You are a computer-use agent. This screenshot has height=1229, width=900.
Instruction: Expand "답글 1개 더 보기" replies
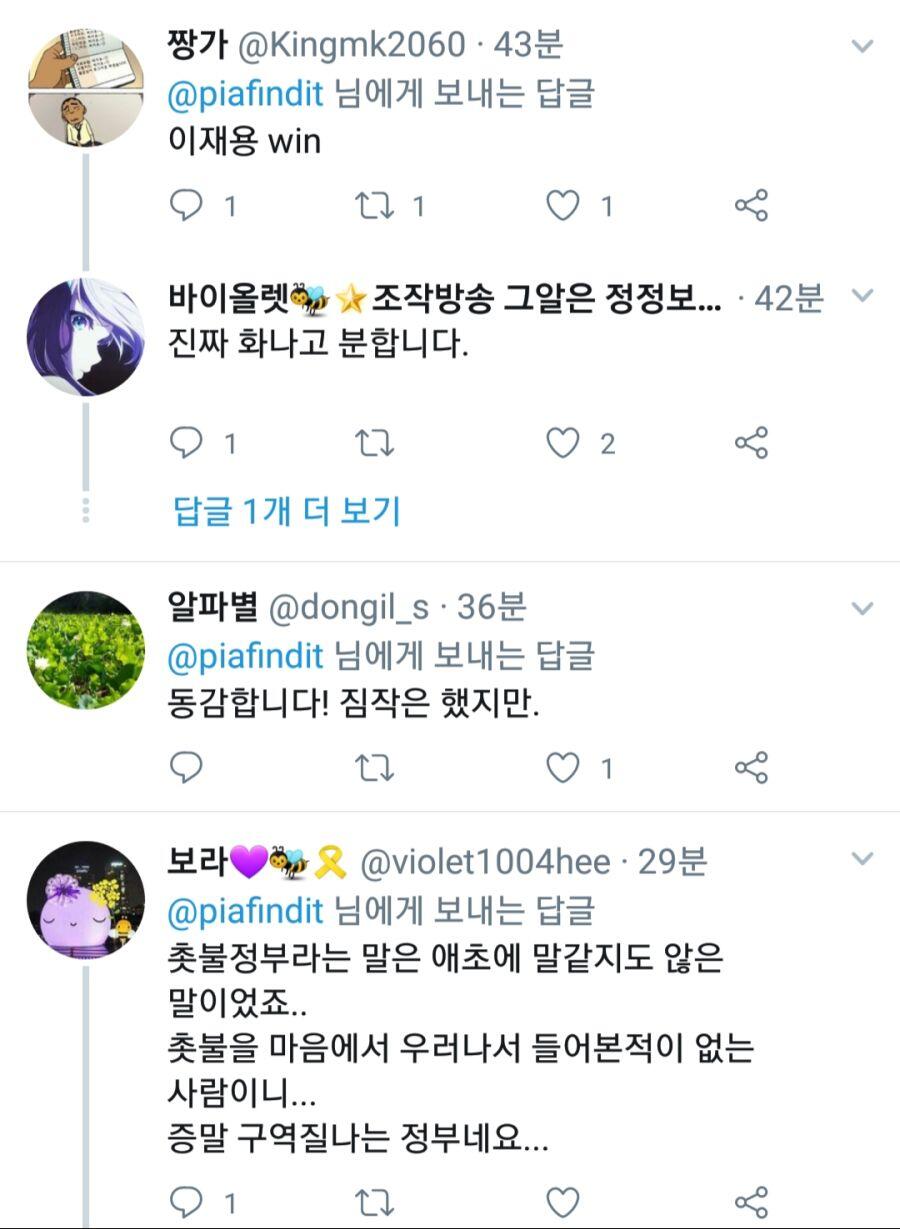(x=287, y=512)
